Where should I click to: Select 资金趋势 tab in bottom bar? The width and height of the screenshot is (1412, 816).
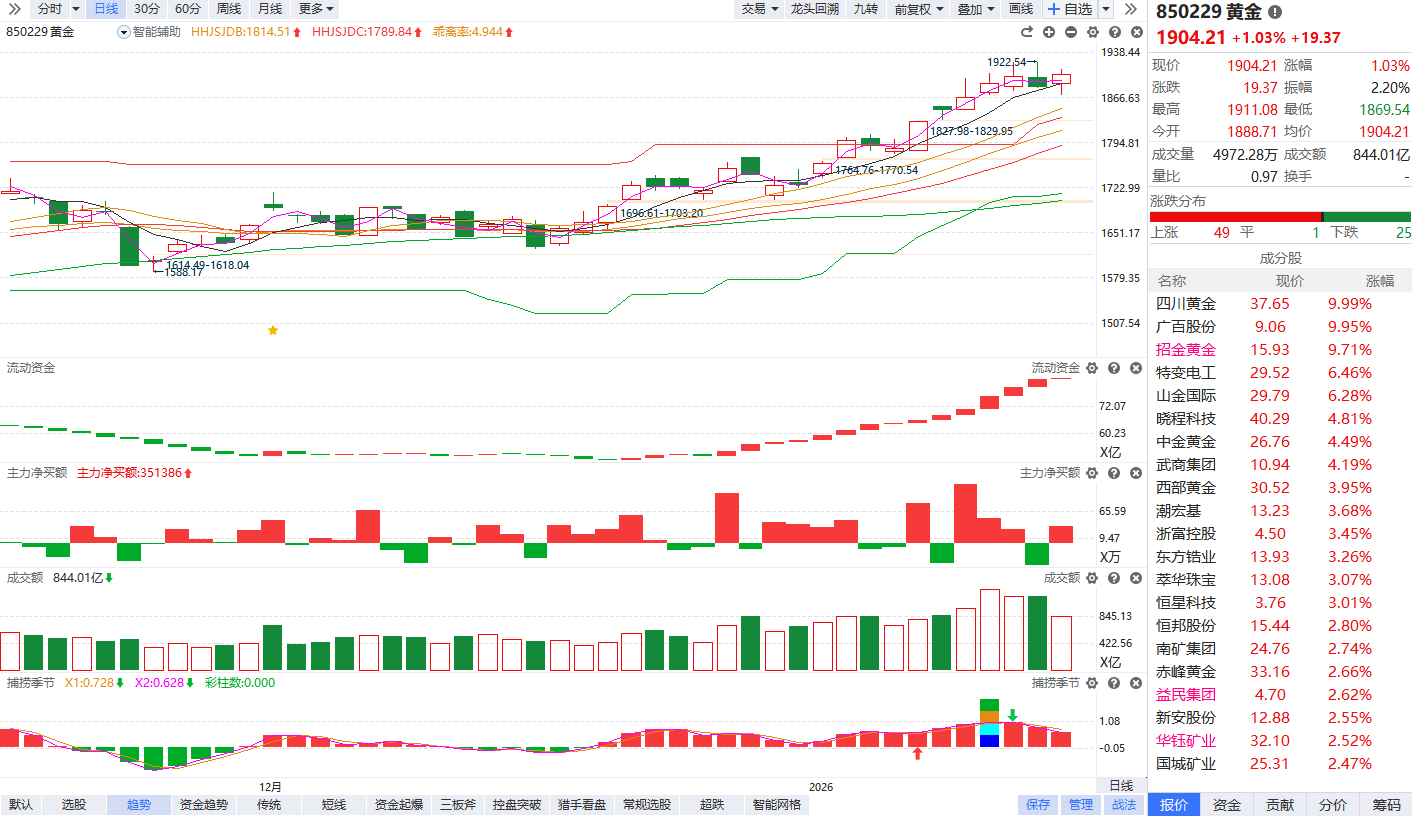[203, 805]
